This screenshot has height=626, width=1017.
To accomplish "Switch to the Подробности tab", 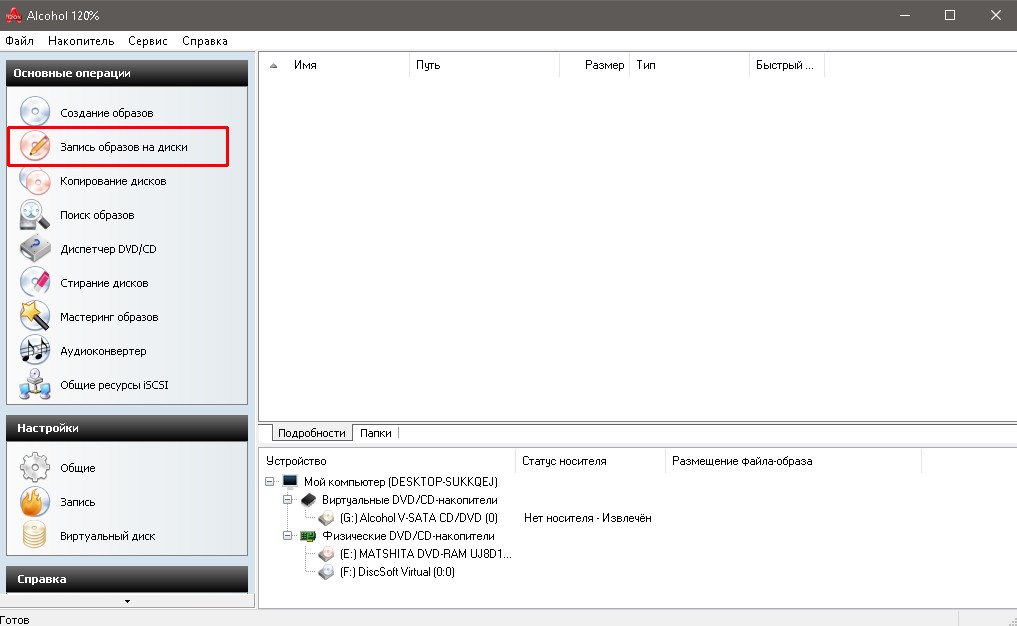I will coord(311,433).
